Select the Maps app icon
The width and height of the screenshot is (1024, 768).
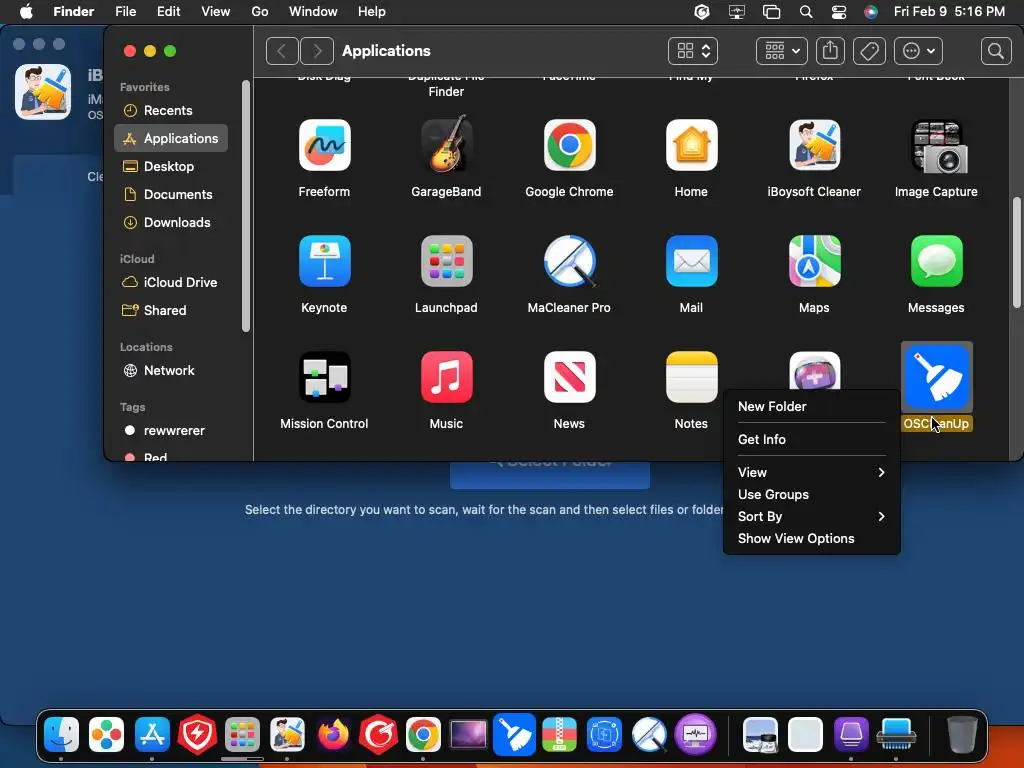click(814, 261)
